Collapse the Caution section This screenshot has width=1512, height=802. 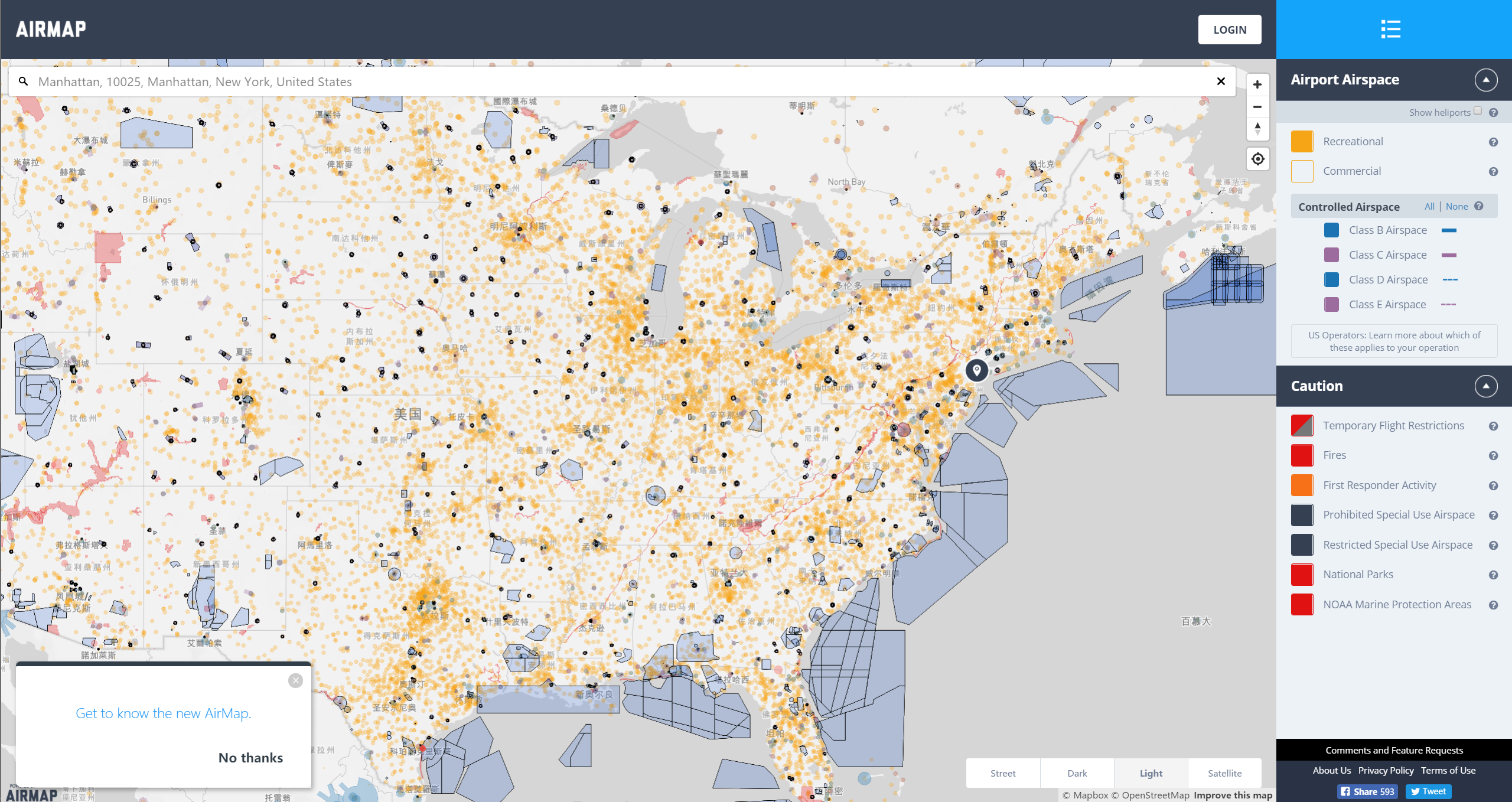pos(1485,386)
